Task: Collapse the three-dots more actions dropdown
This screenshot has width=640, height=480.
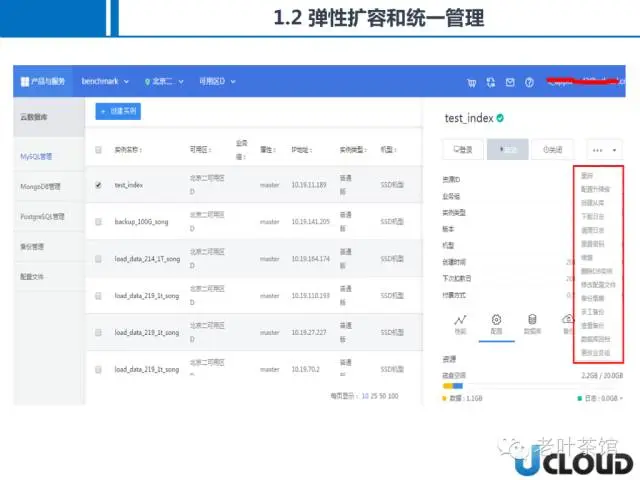Action: pos(604,150)
